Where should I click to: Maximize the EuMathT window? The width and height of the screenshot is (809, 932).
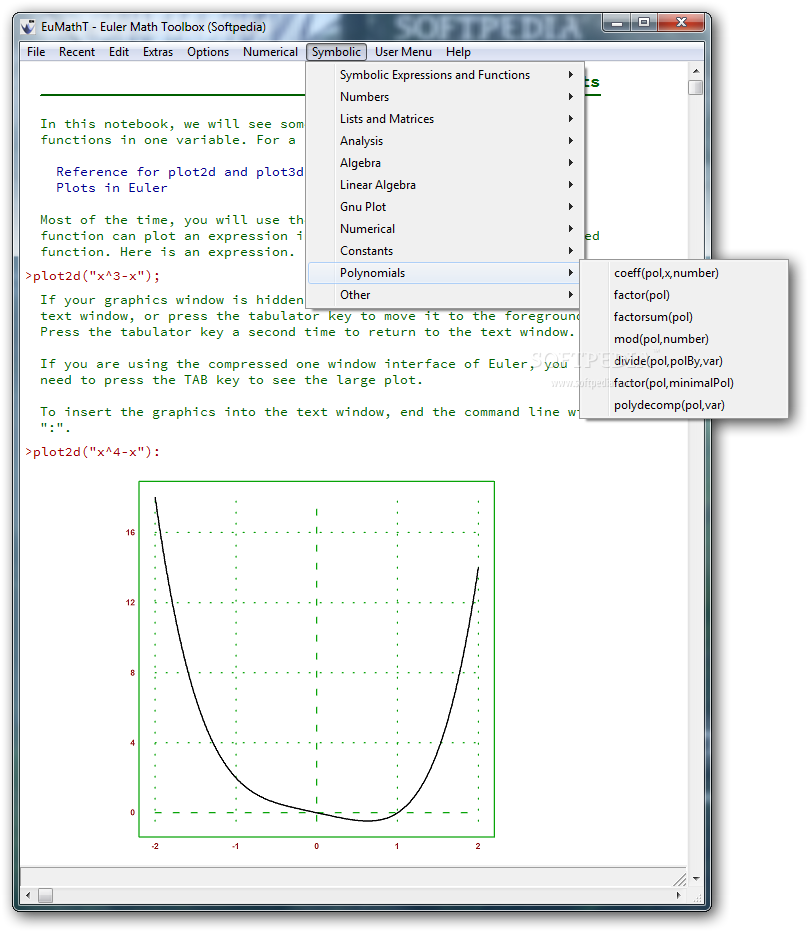point(644,23)
